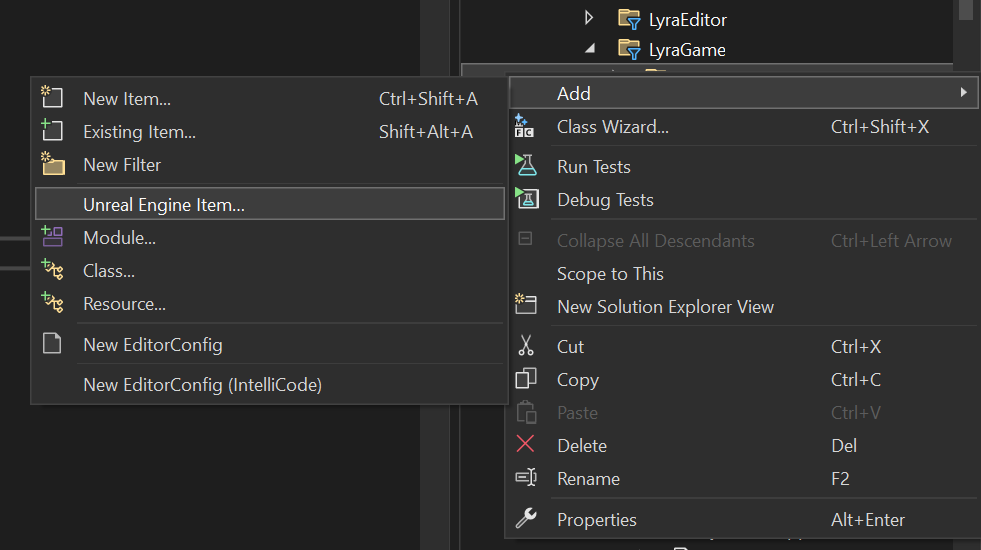
Task: Open the Add submenu arrow
Action: pos(963,93)
